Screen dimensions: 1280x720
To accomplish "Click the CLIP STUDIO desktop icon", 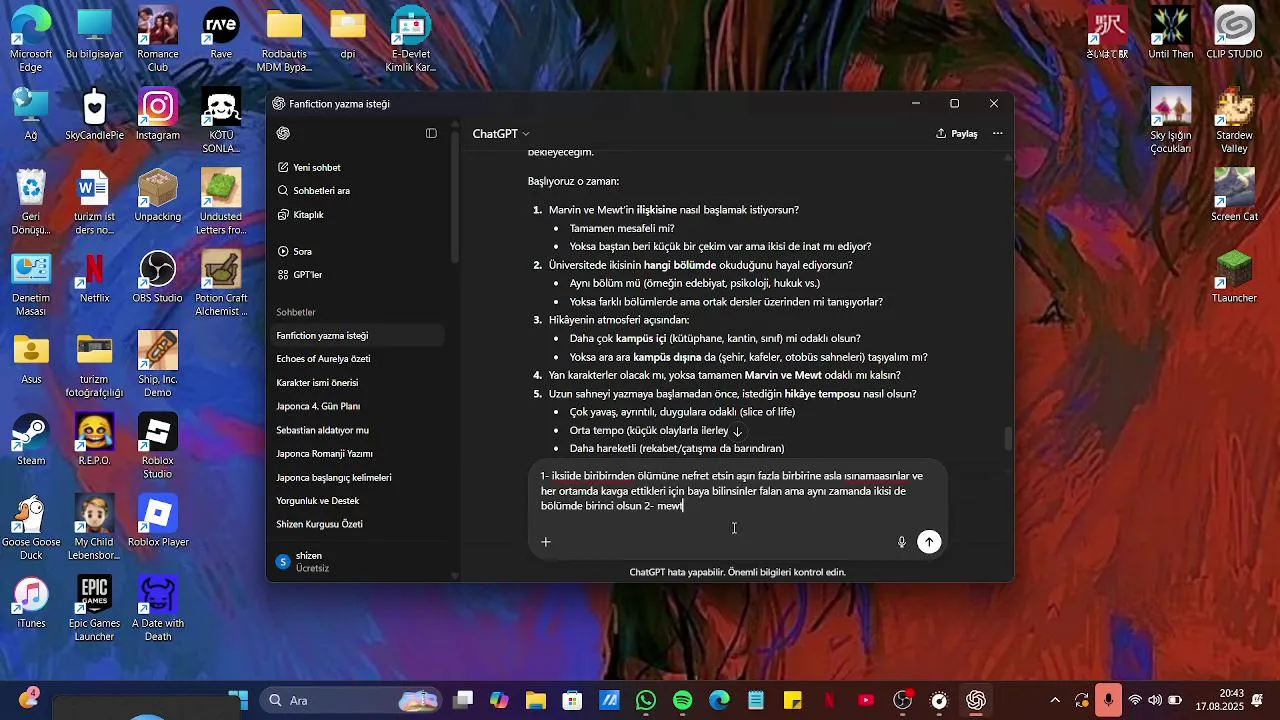I will coord(1234,34).
